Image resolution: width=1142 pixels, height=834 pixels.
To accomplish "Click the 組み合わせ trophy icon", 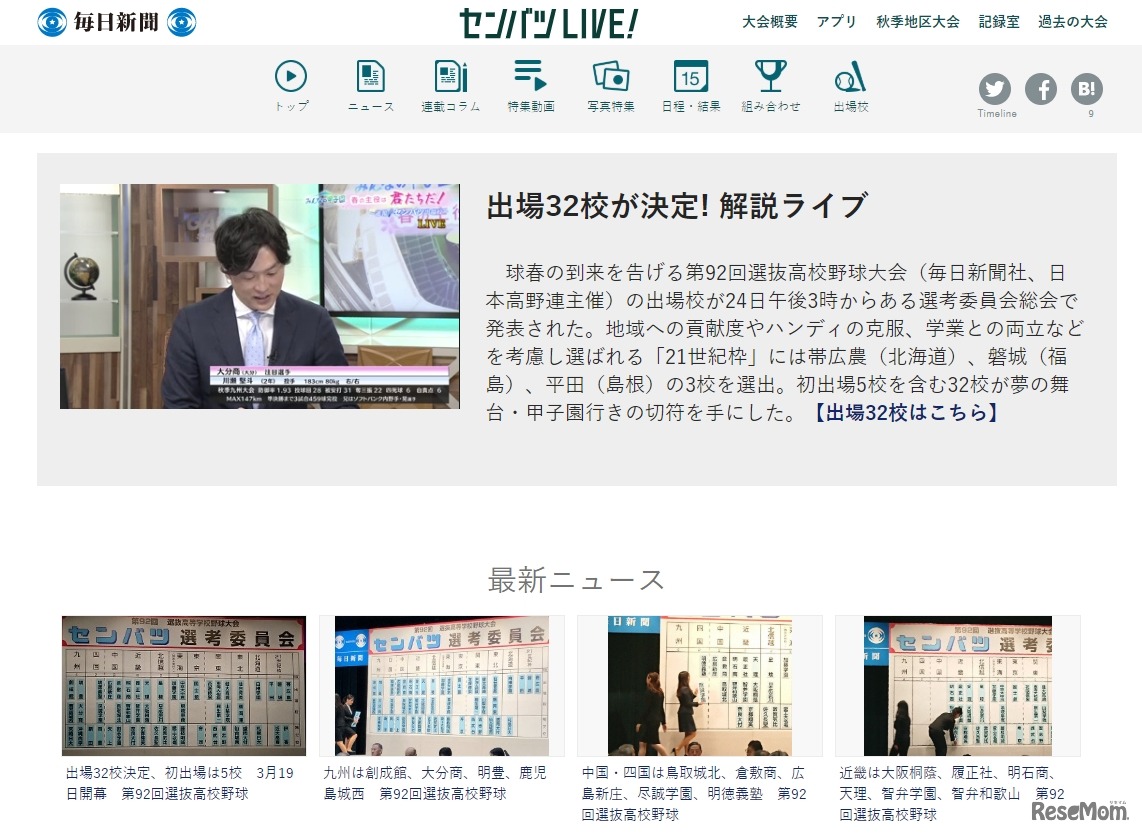I will pyautogui.click(x=769, y=75).
